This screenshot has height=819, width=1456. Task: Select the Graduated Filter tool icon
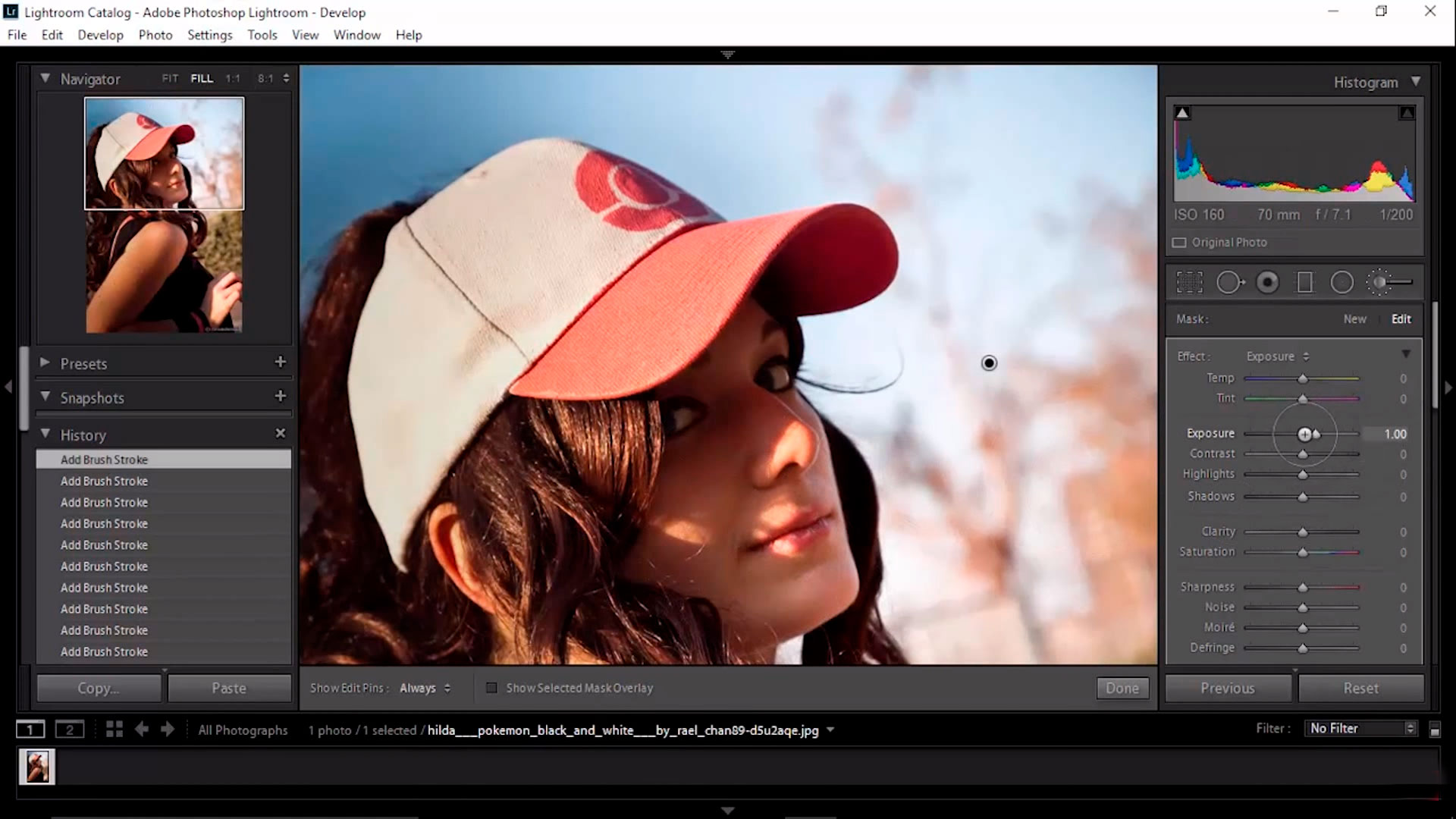pos(1305,283)
